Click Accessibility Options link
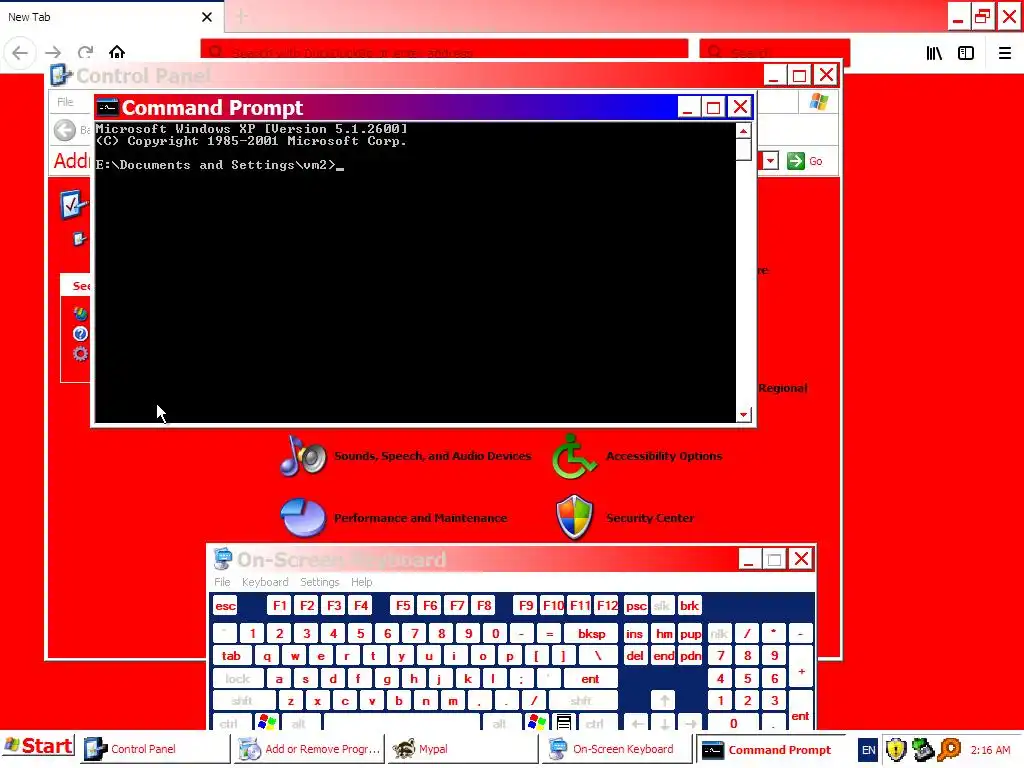1024x768 pixels. click(664, 456)
